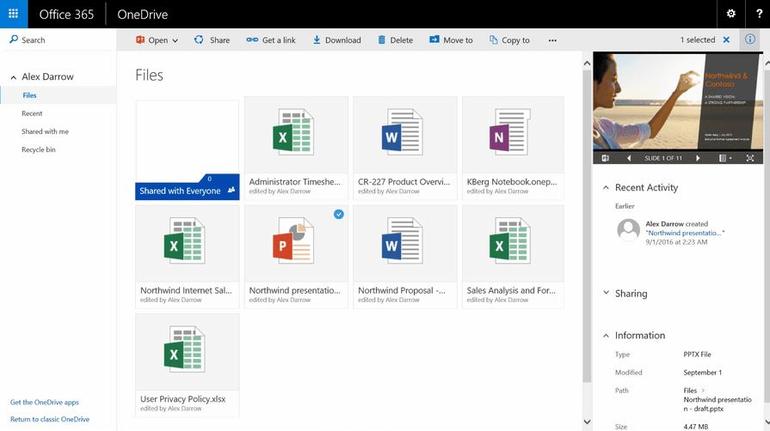The height and width of the screenshot is (431, 770).
Task: Click the Office 365 header link
Action: [66, 14]
